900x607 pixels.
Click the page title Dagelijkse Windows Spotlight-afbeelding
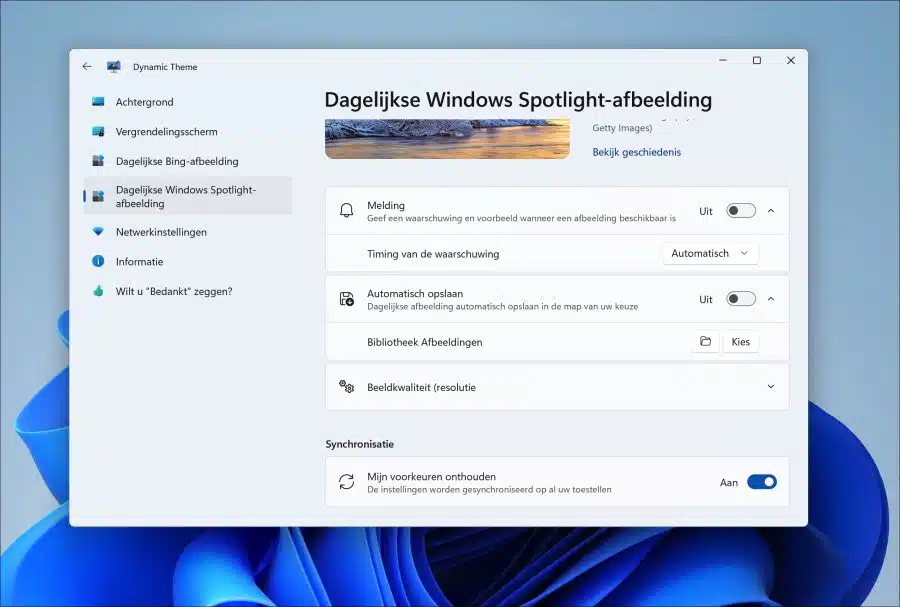518,100
